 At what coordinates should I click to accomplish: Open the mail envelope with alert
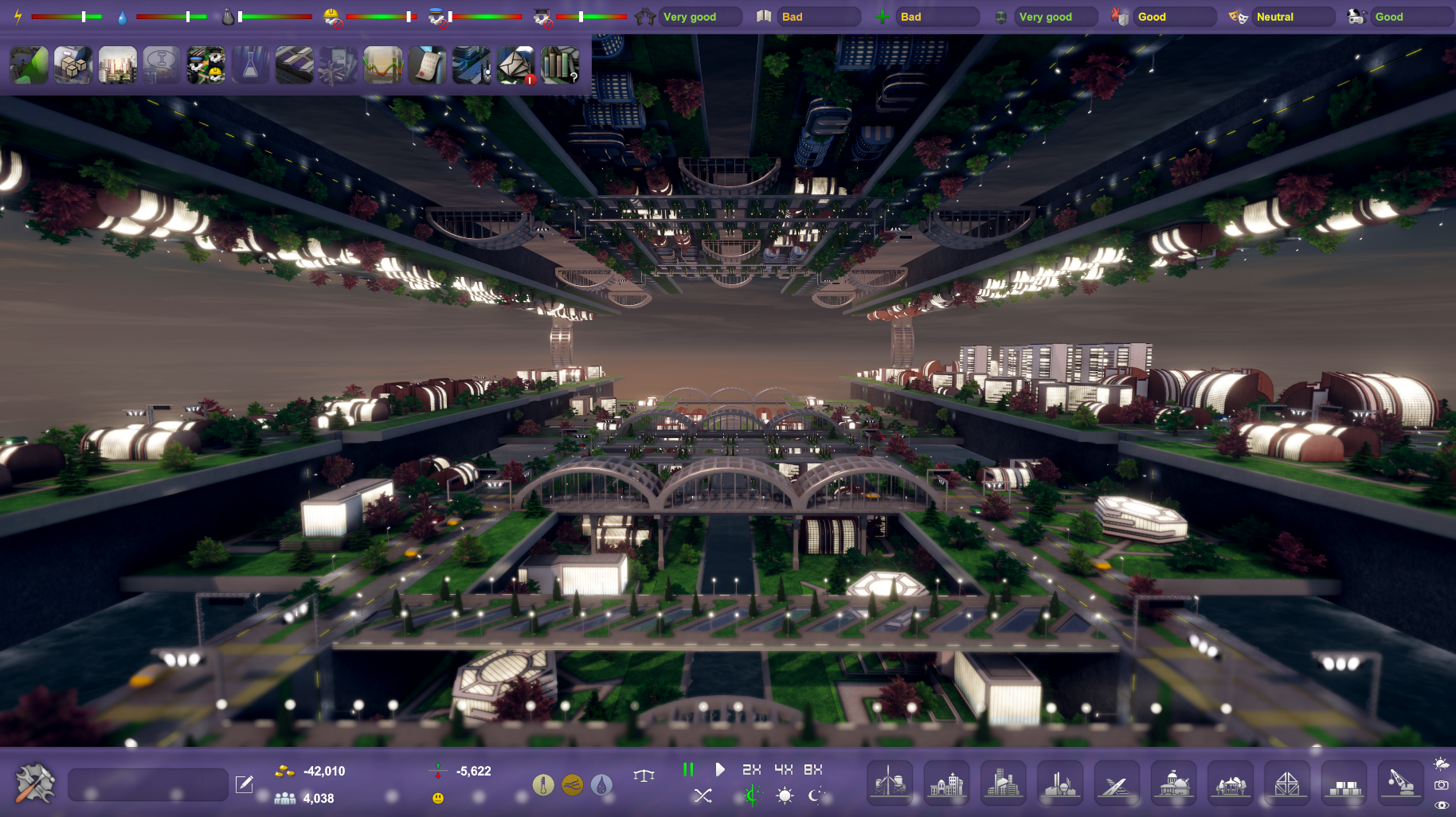tap(516, 65)
